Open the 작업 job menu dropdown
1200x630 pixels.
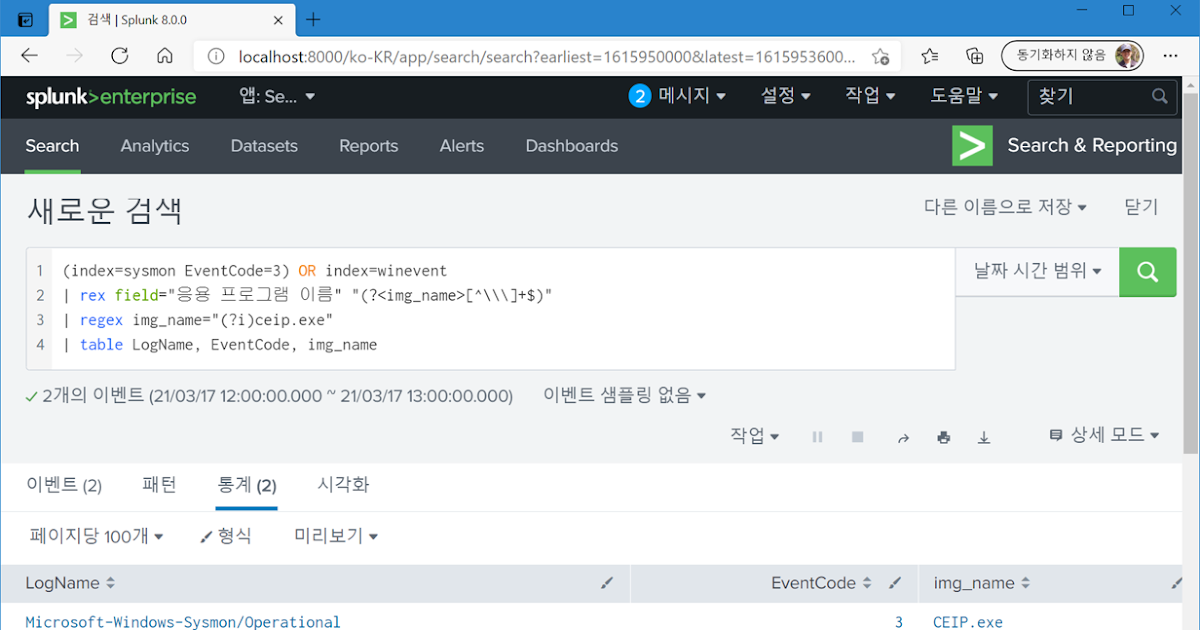pos(753,437)
